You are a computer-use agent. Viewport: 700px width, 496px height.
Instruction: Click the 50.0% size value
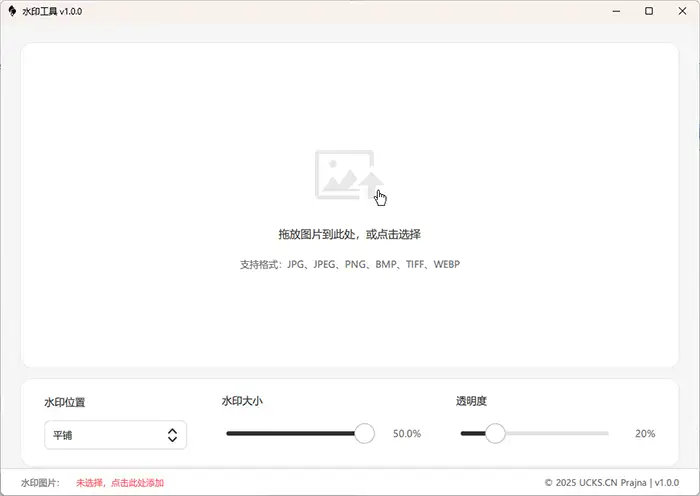407,433
